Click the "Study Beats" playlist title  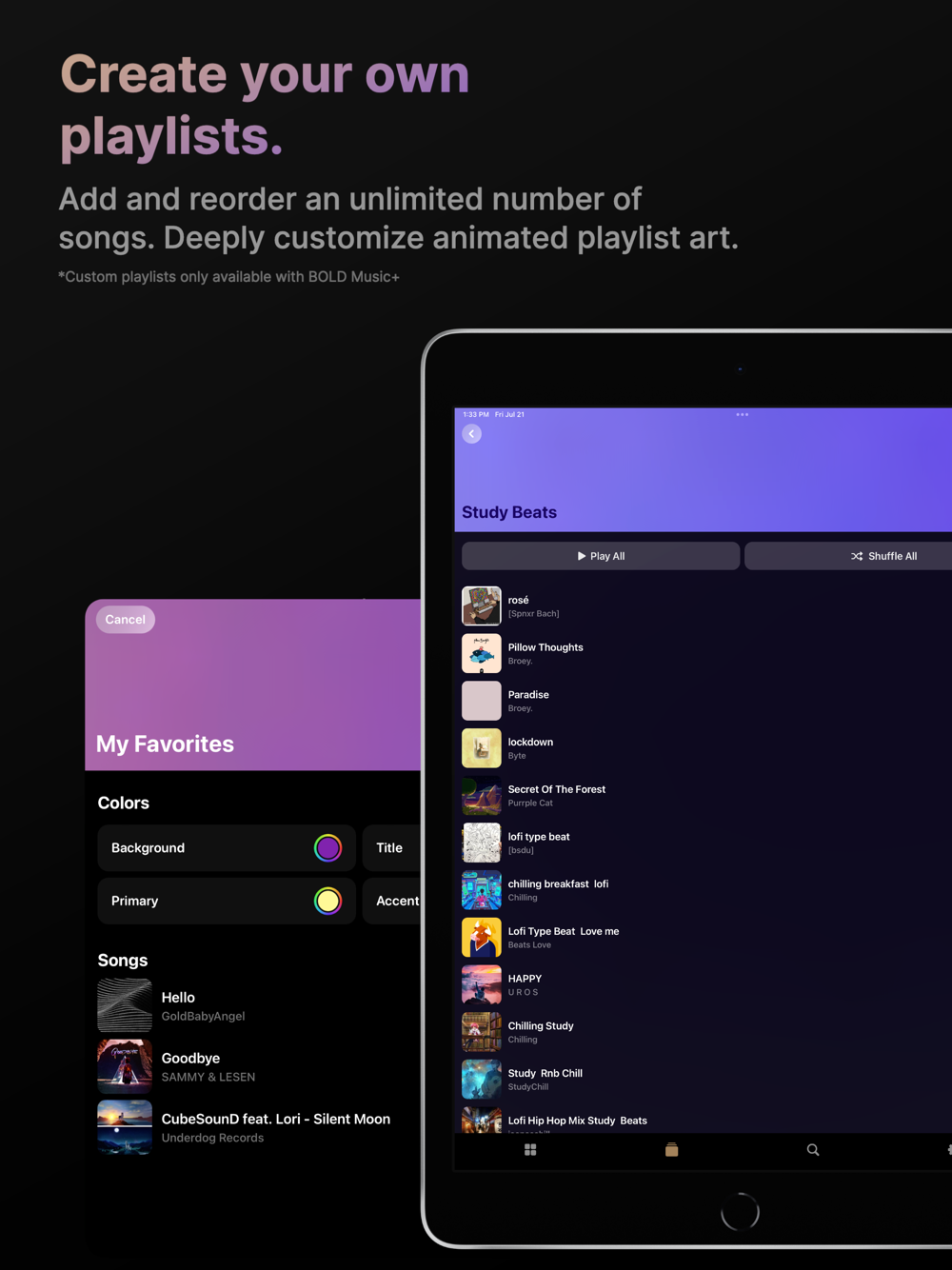(509, 512)
